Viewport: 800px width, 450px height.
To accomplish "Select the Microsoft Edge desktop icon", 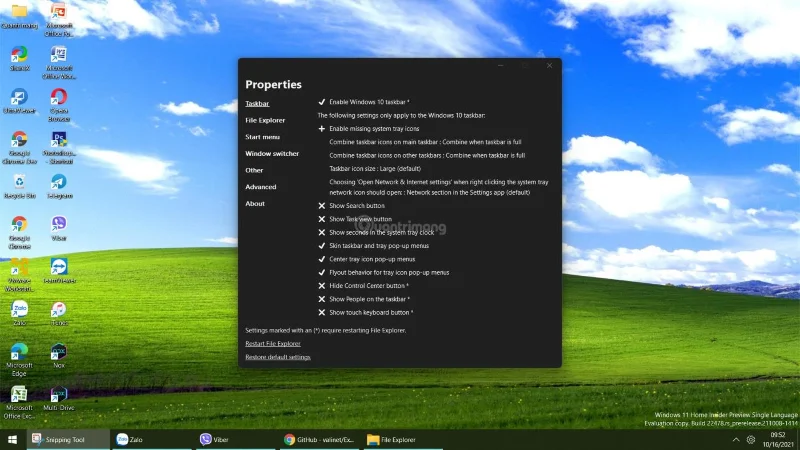I will tap(19, 360).
